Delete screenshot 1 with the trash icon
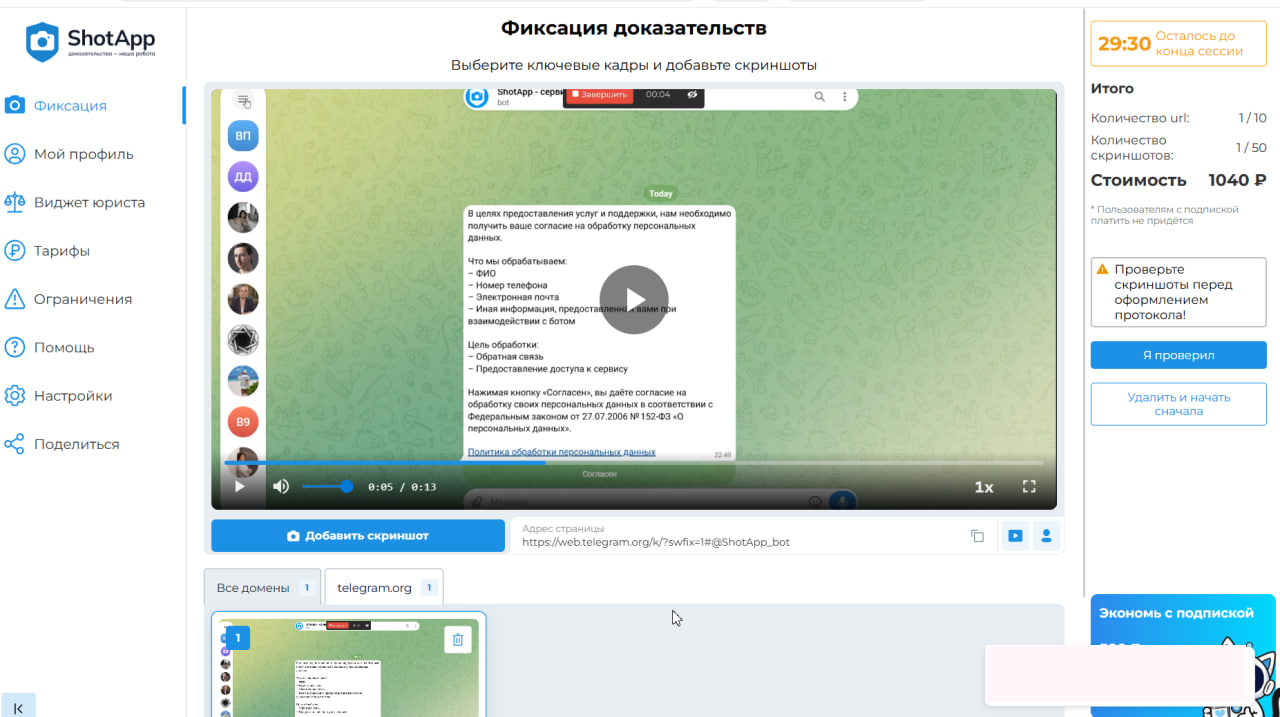This screenshot has width=1280, height=717. pyautogui.click(x=458, y=640)
